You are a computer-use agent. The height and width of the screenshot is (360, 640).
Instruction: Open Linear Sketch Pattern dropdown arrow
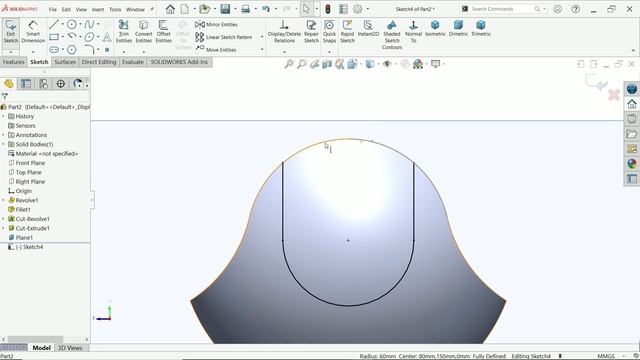pos(262,37)
